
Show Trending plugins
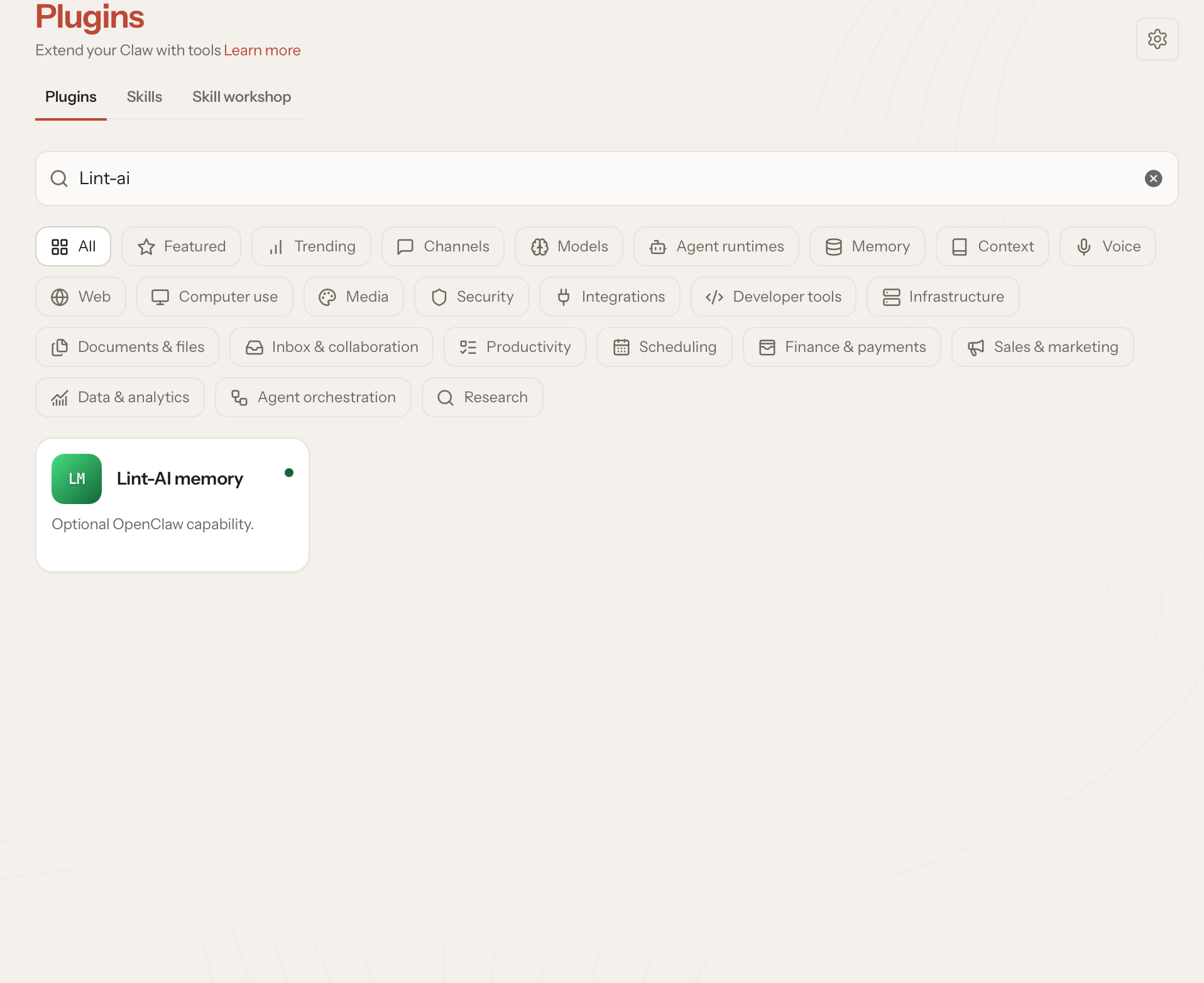pyautogui.click(x=312, y=246)
